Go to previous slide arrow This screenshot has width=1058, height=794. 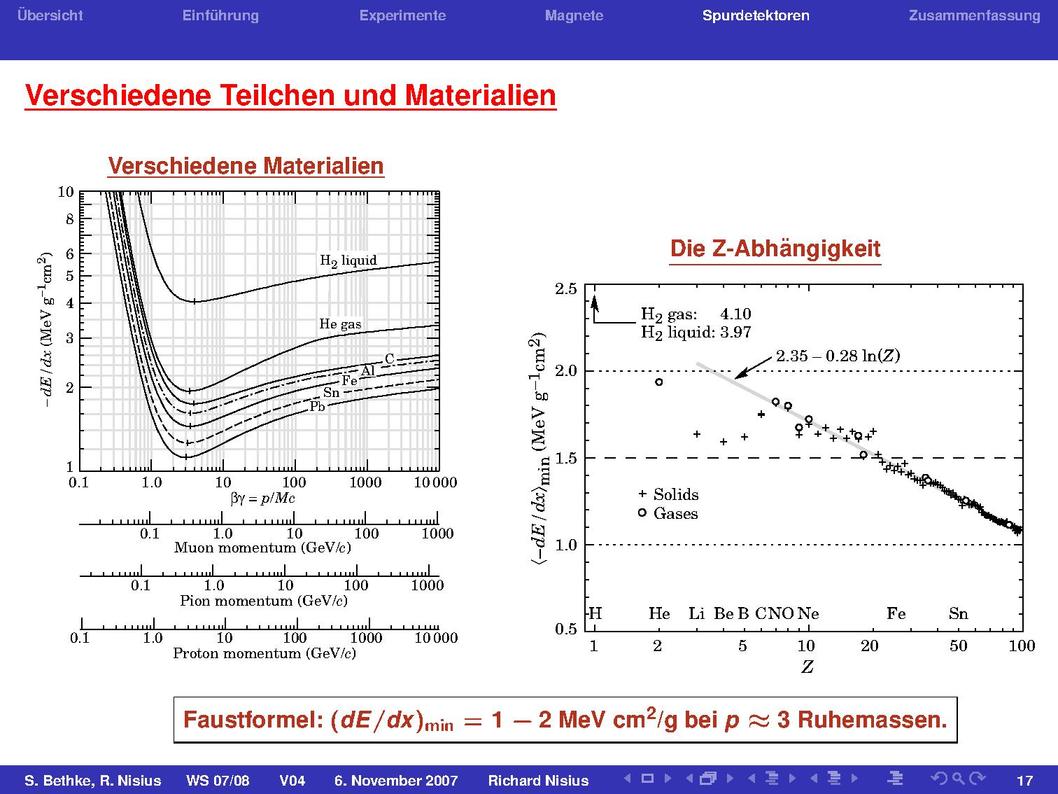click(628, 778)
